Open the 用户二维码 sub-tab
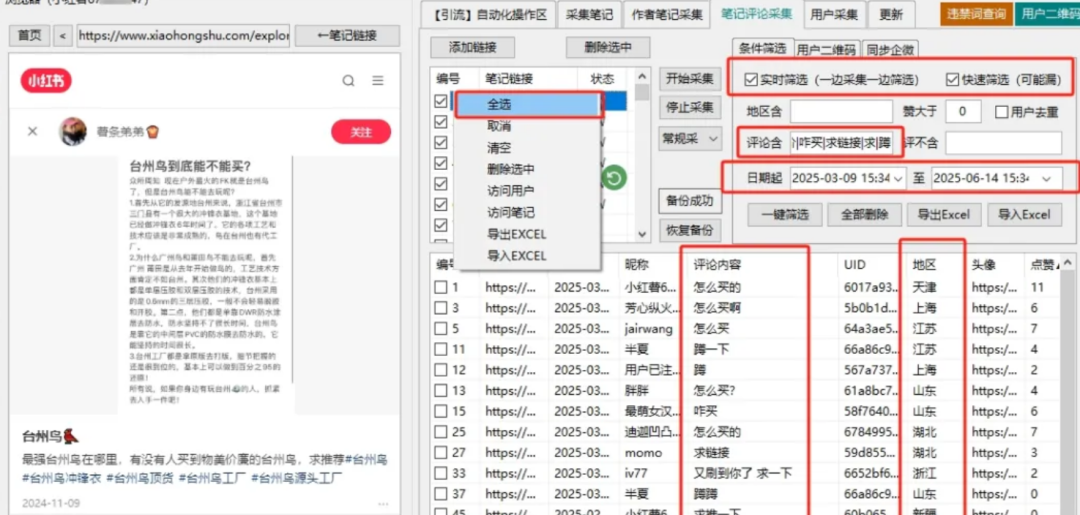Viewport: 1080px width, 515px height. [827, 50]
